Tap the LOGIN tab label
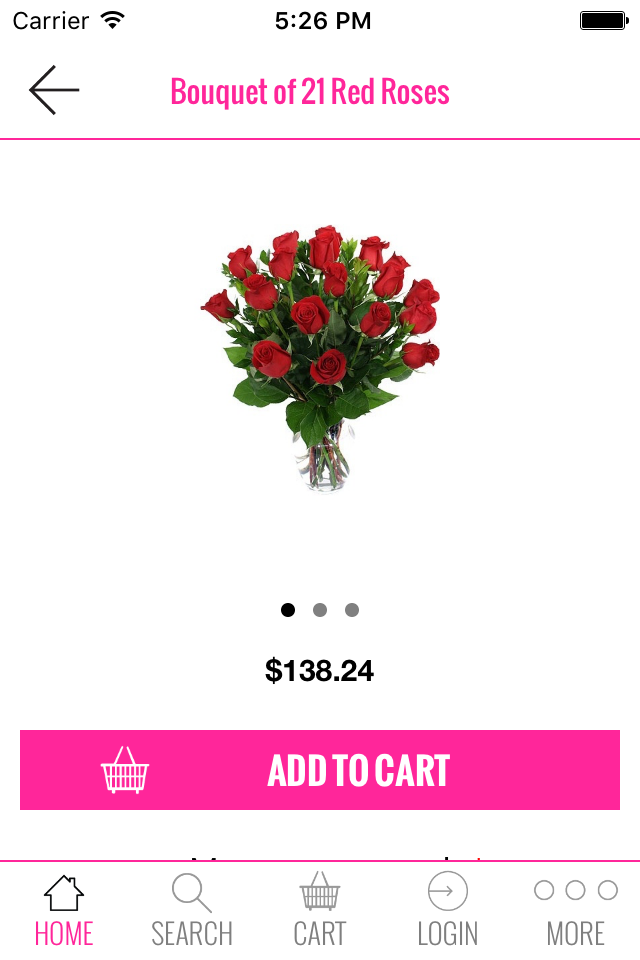 (448, 934)
